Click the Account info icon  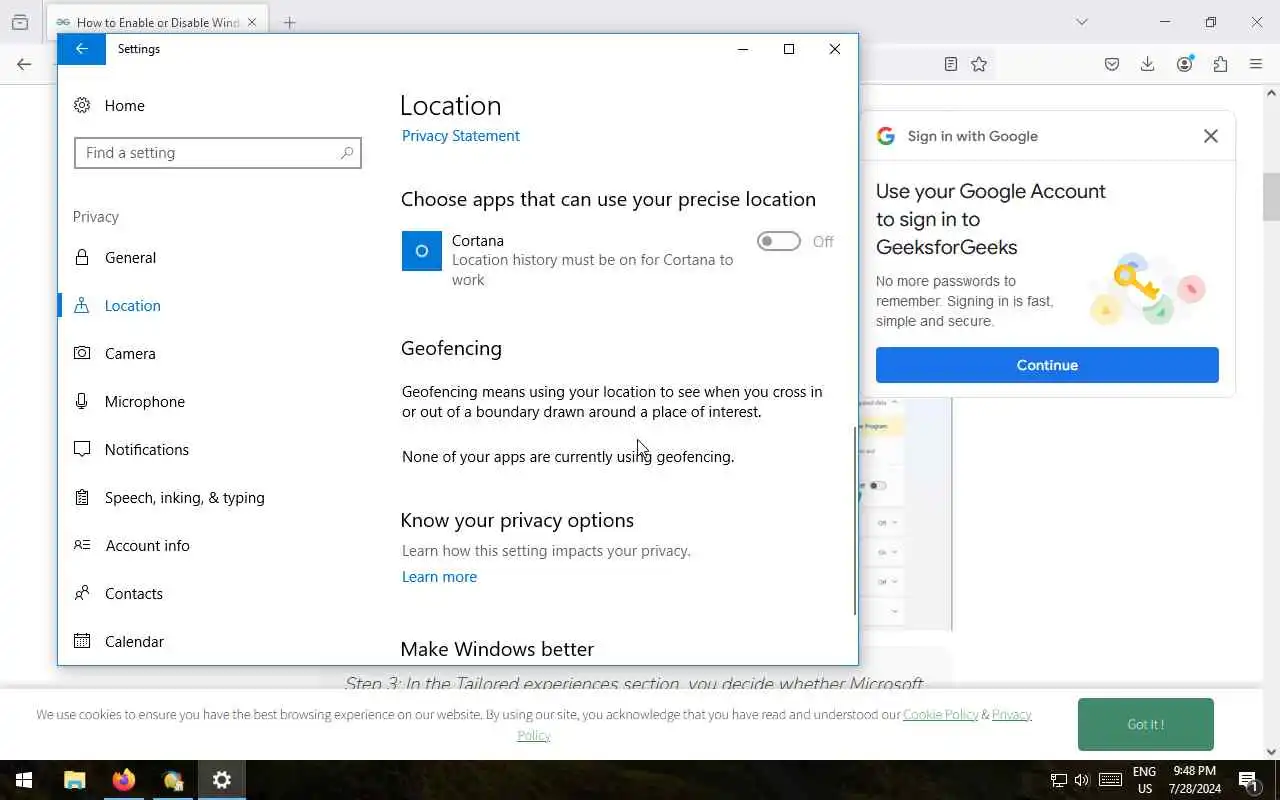[x=82, y=545]
